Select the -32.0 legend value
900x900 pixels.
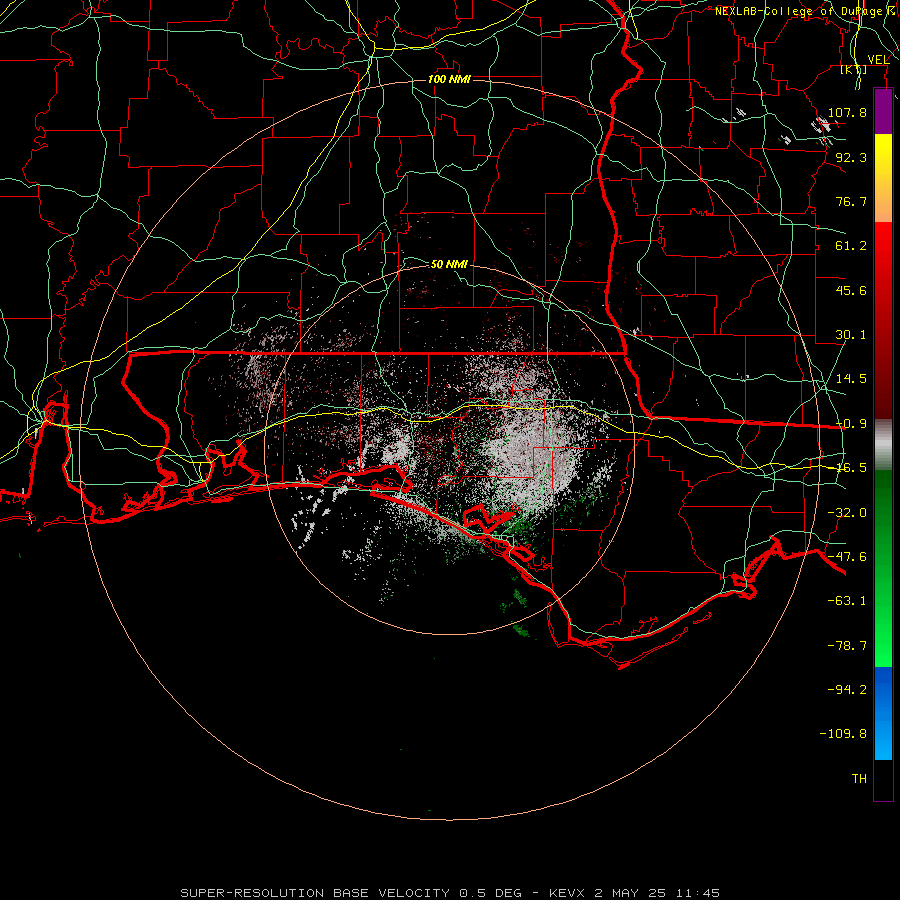847,513
